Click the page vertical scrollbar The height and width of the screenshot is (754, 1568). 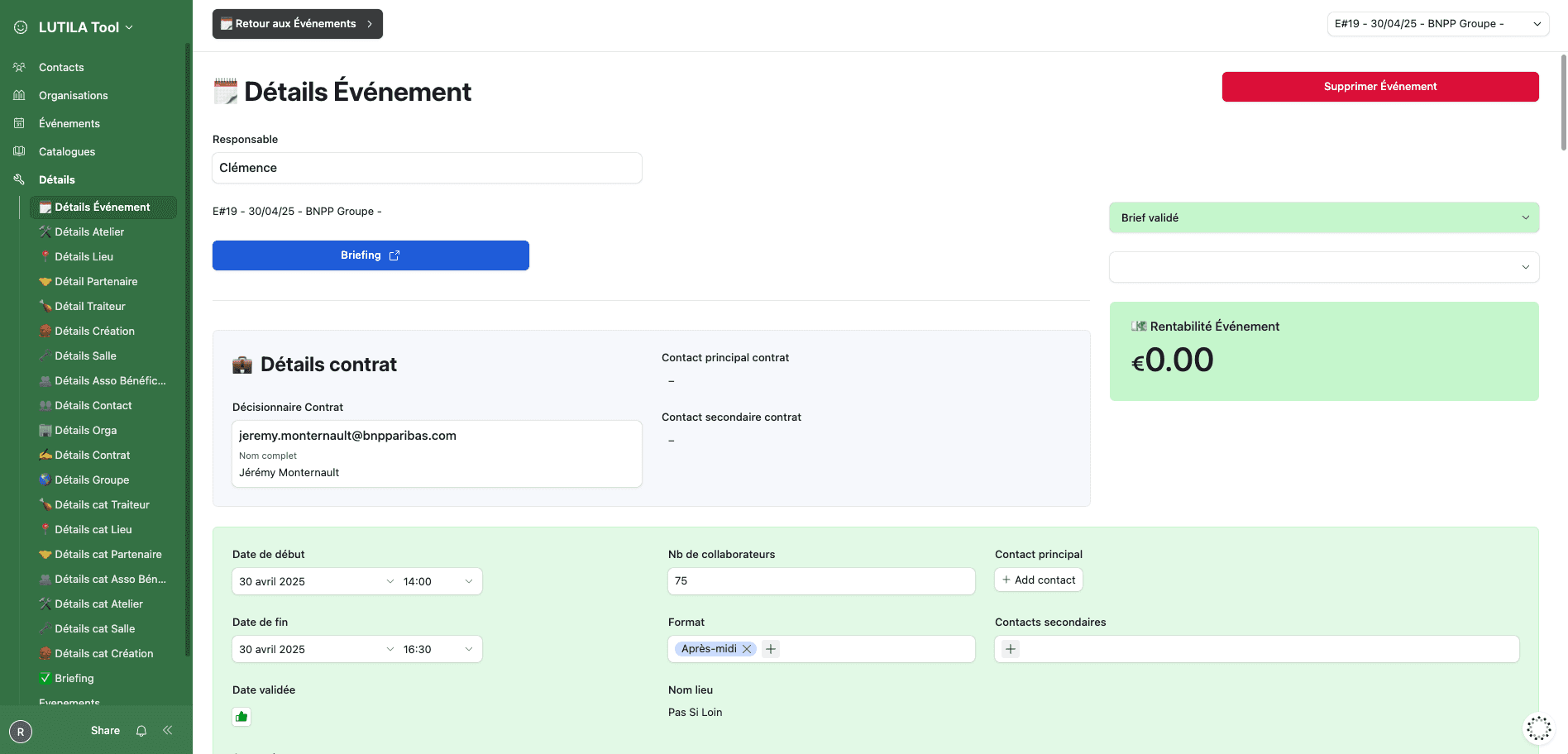point(1564,103)
